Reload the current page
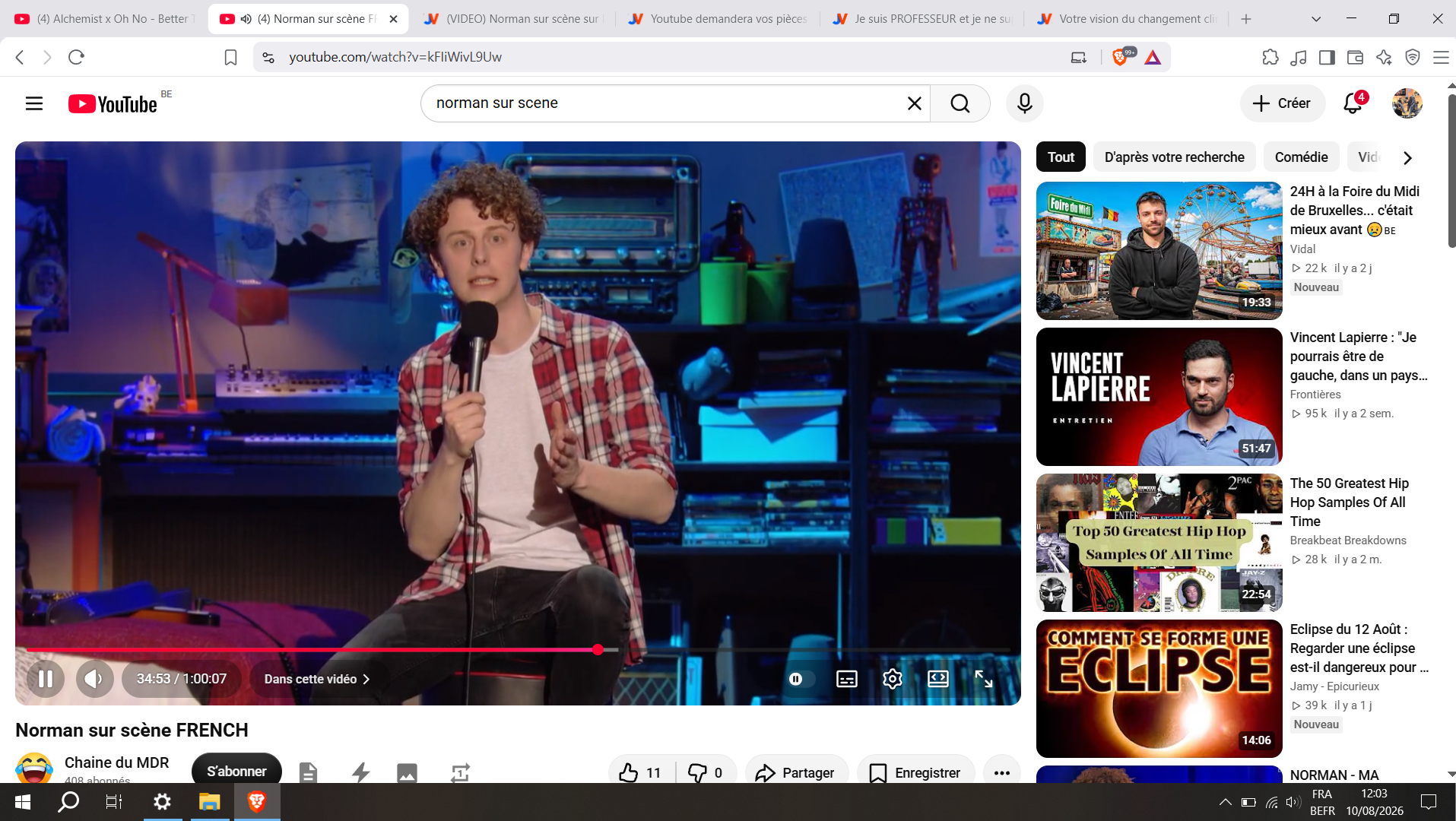1456x821 pixels. click(76, 57)
